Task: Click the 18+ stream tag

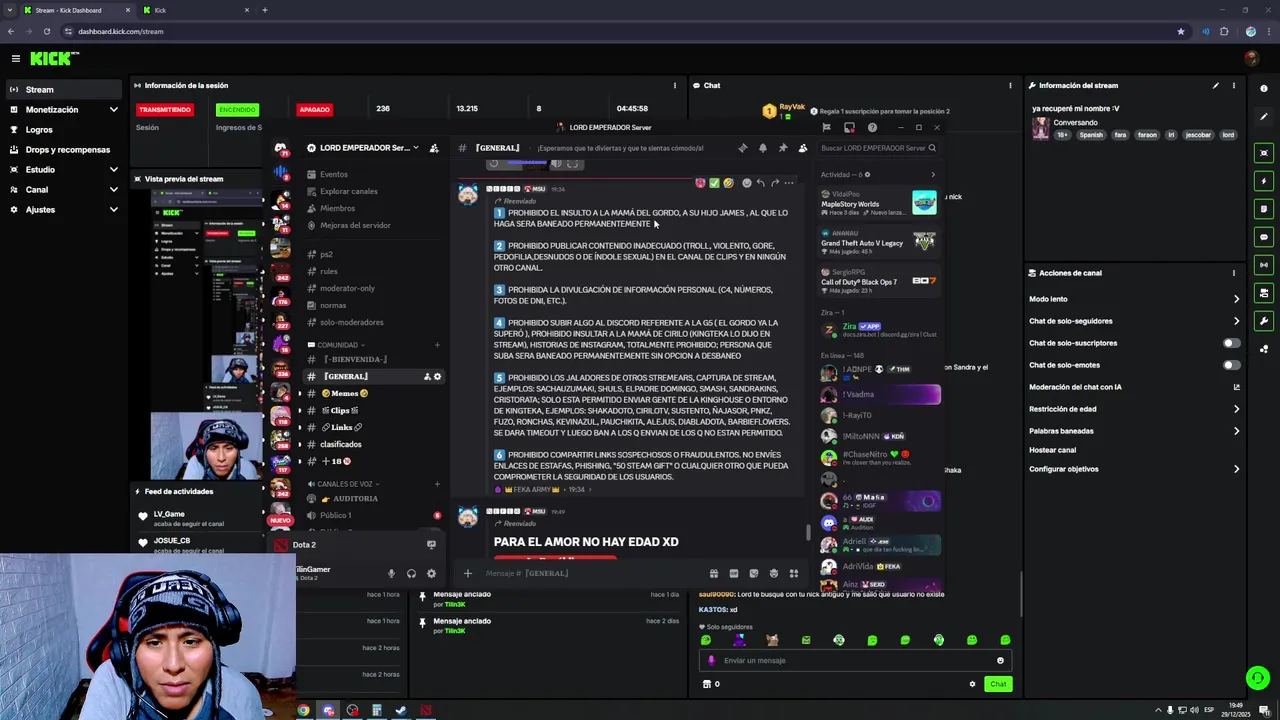Action: (x=1063, y=135)
